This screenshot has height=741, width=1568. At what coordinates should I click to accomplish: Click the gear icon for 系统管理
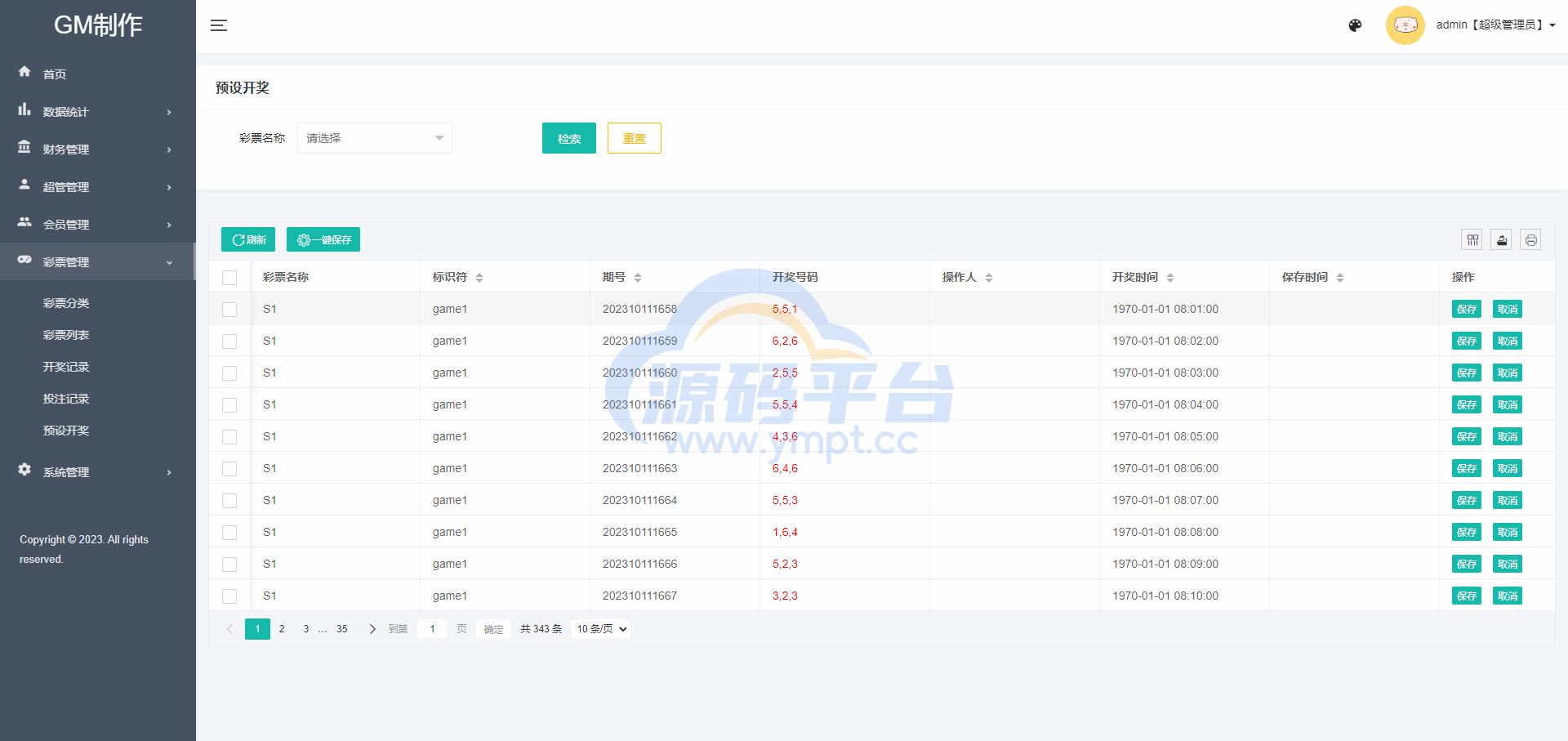[x=24, y=469]
